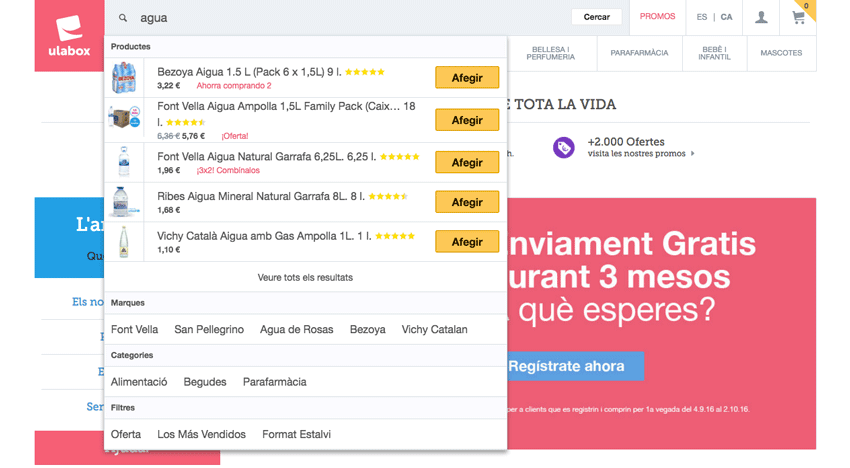This screenshot has height=468, width=850.
Task: Open Bezoya water pack thumbnail
Action: (124, 78)
